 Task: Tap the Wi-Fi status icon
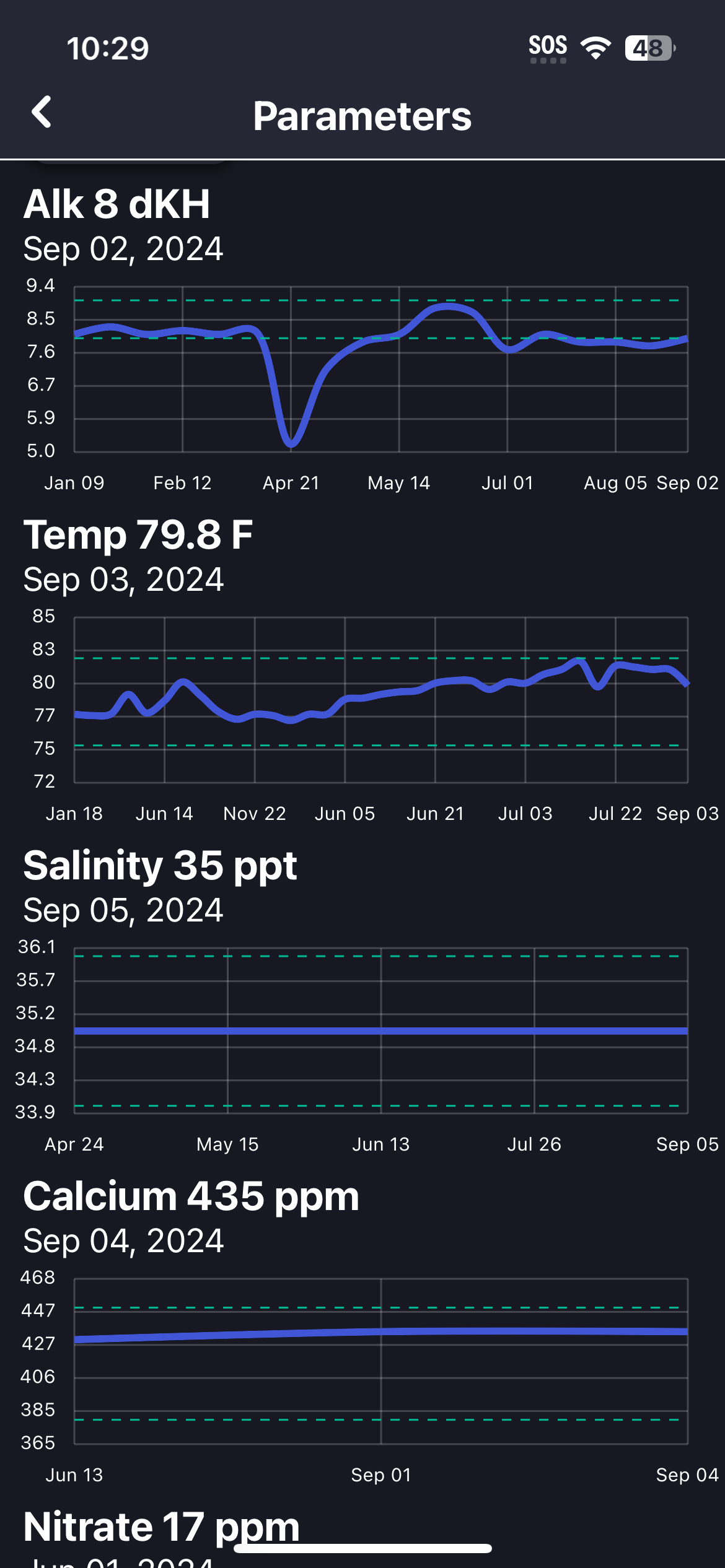point(595,48)
